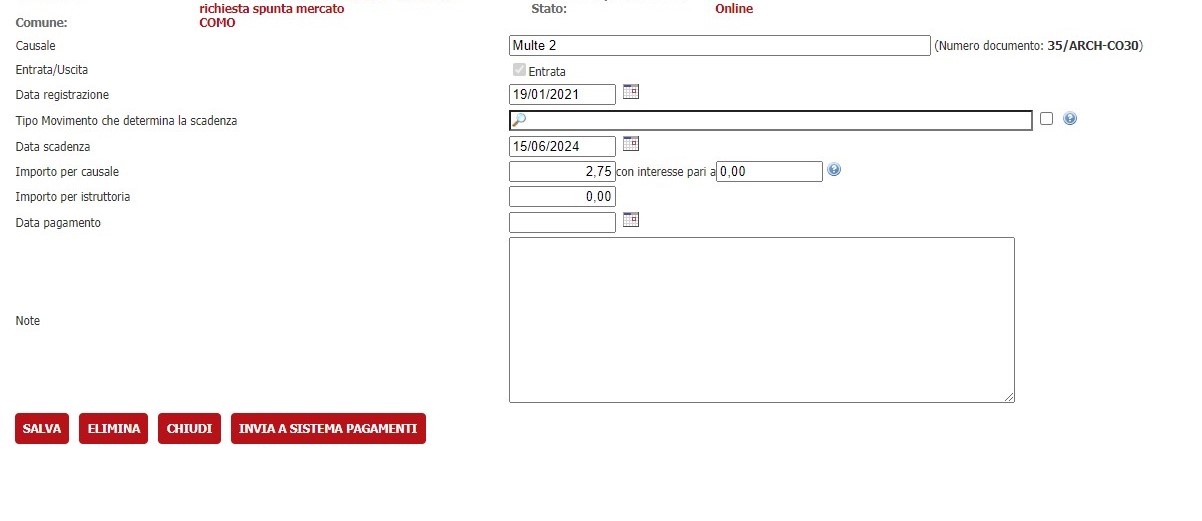Click INVIA A SISTEMA PAGAMENTI button
This screenshot has height=521, width=1202.
pyautogui.click(x=328, y=429)
